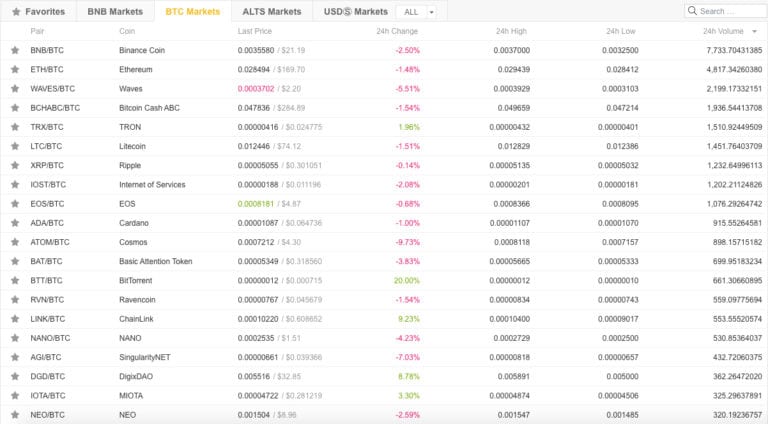Mark RVN/BTC as favorite
768x424 pixels.
15,300
